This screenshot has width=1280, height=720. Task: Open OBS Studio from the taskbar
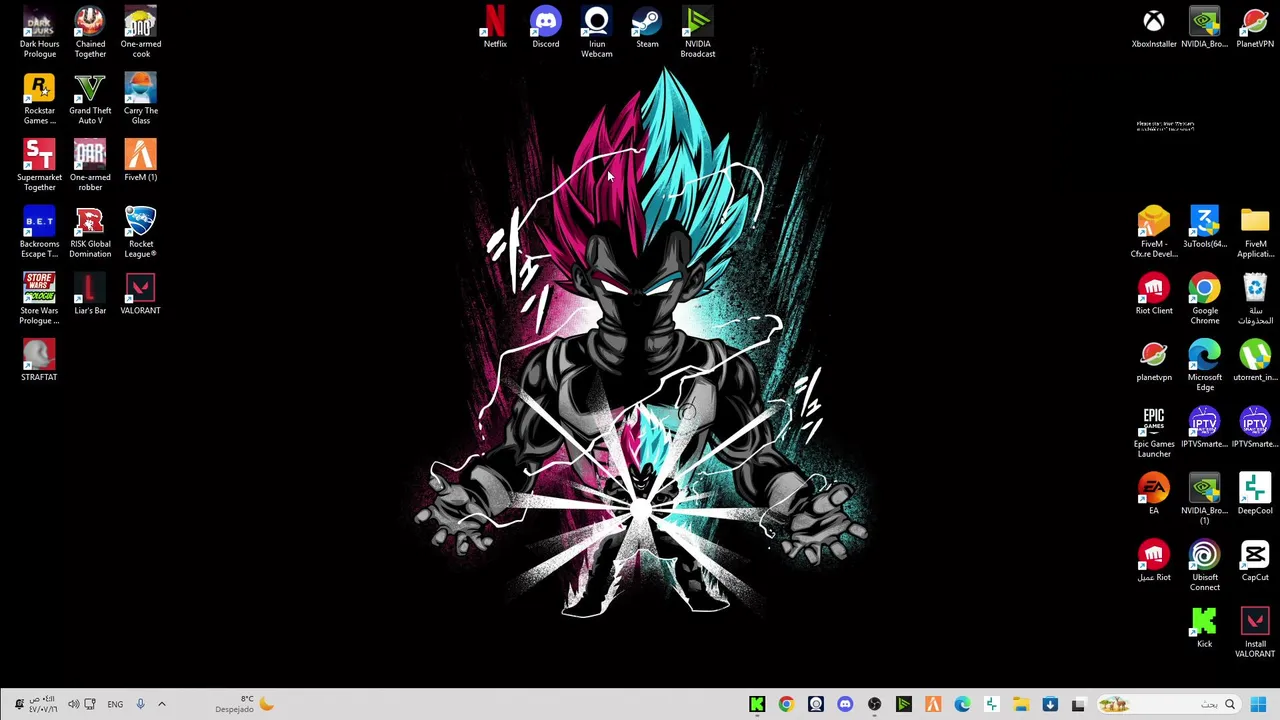point(875,705)
